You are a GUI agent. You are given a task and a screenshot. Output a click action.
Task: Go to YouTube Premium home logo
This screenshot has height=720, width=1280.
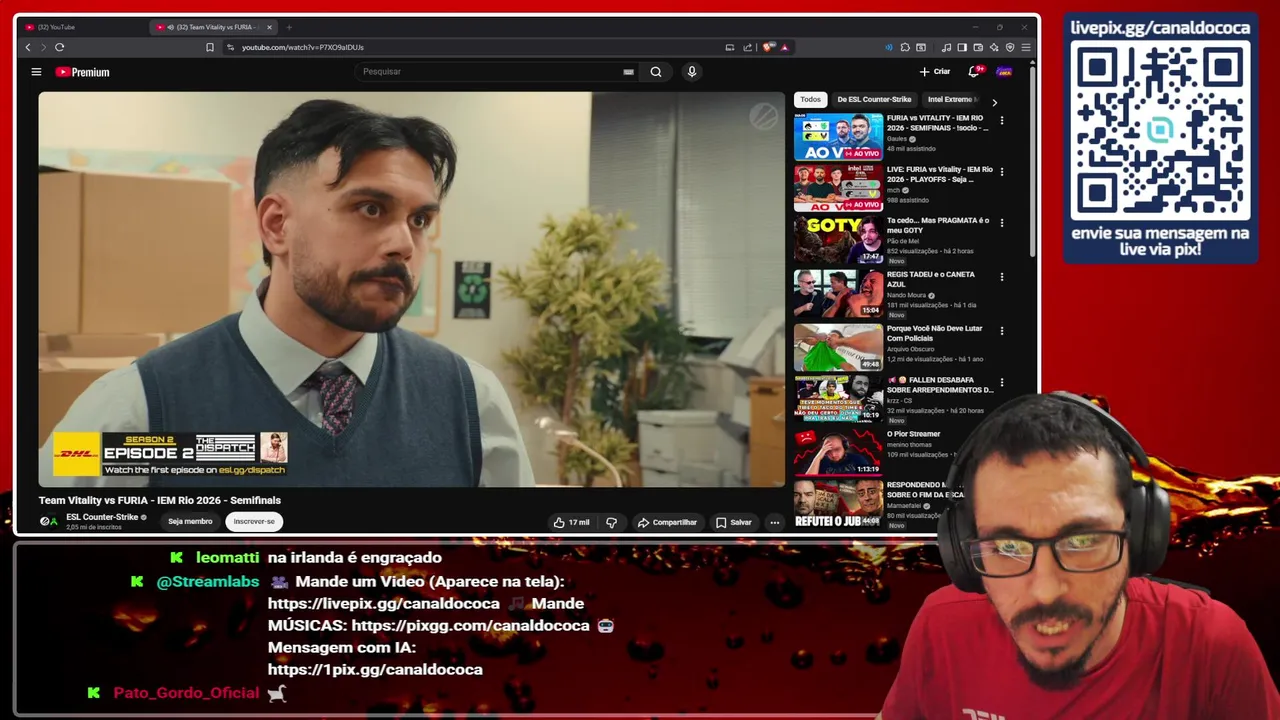point(82,72)
